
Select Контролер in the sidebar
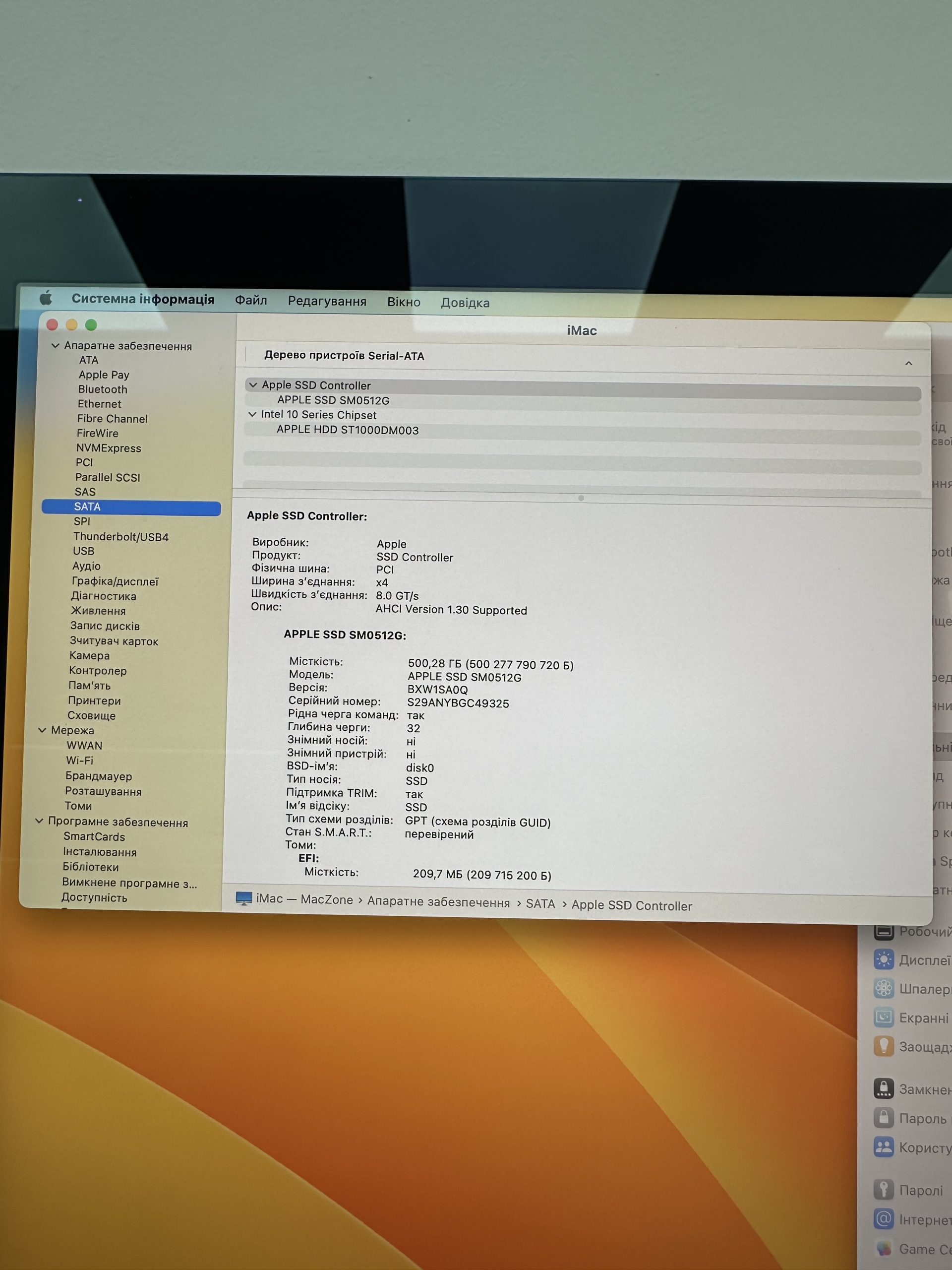click(x=98, y=671)
